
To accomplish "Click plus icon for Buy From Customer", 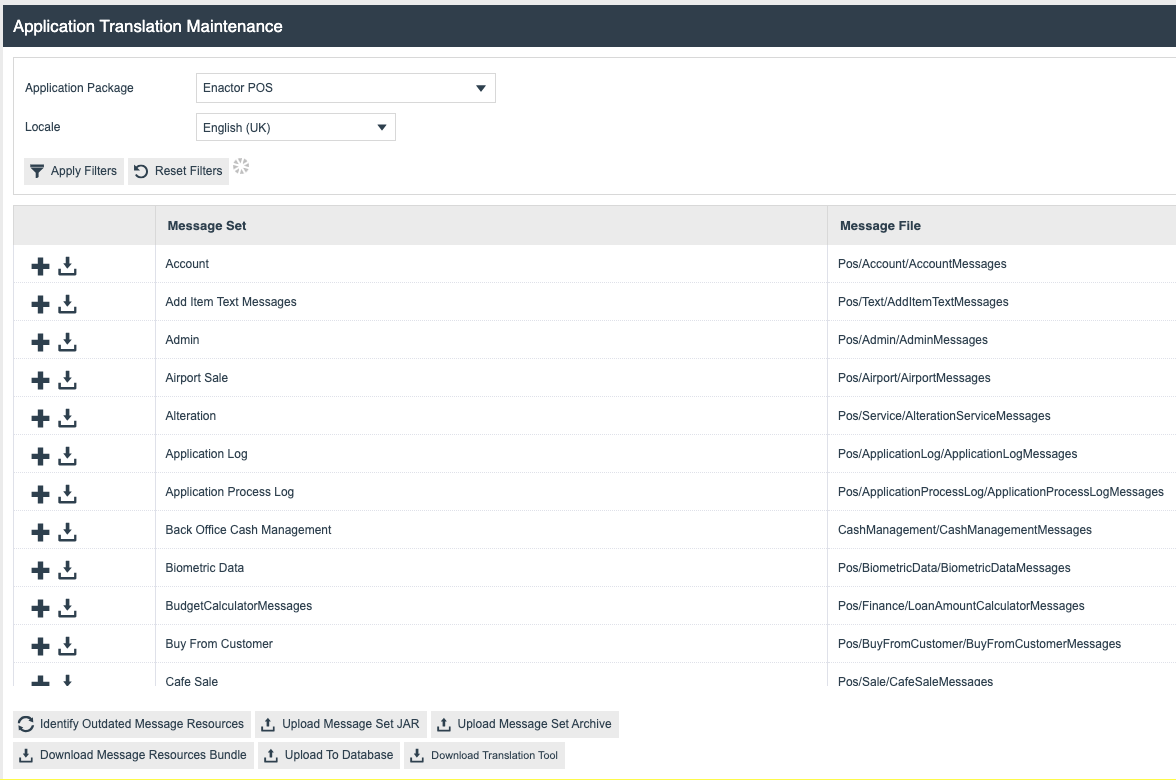I will click(x=40, y=646).
